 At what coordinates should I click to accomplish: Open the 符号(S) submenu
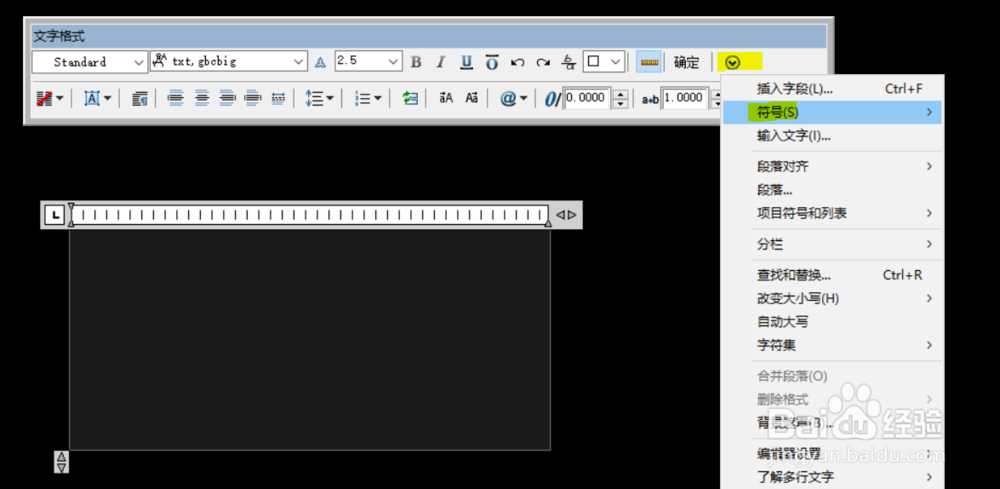click(832, 112)
